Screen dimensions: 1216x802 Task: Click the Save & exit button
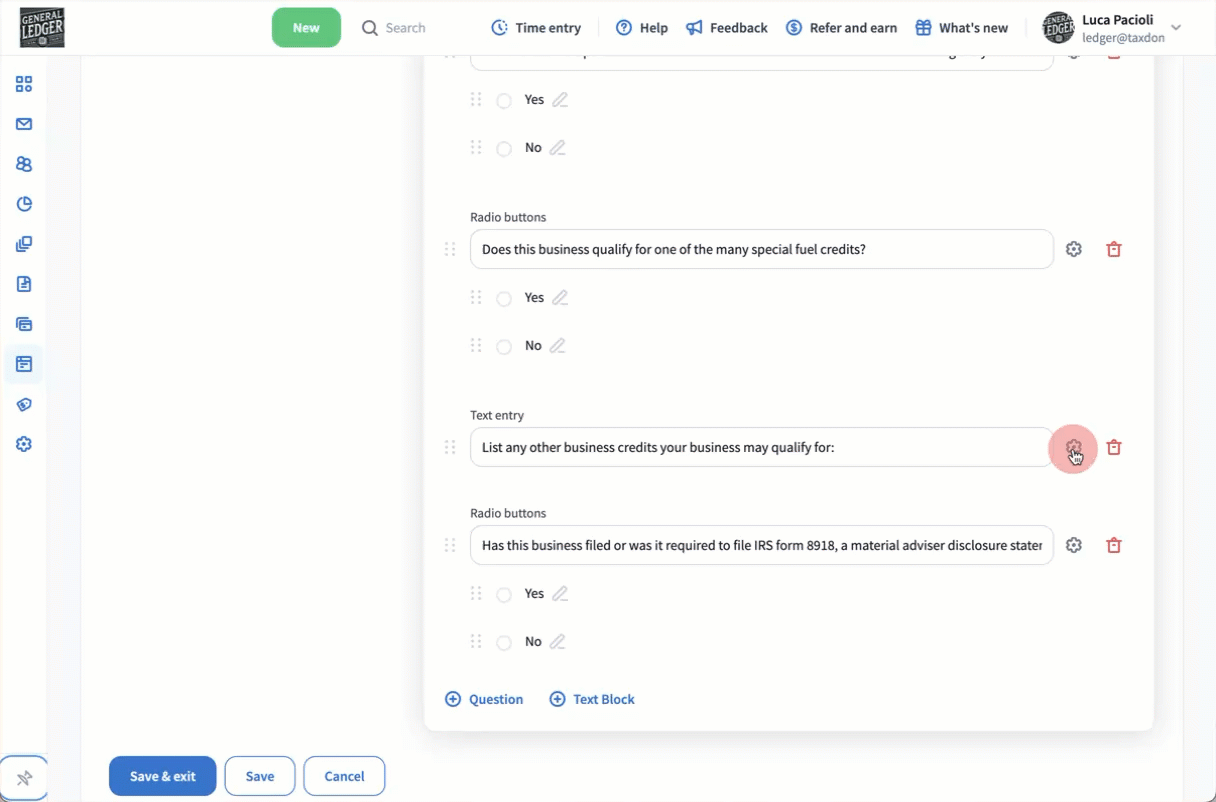[162, 776]
